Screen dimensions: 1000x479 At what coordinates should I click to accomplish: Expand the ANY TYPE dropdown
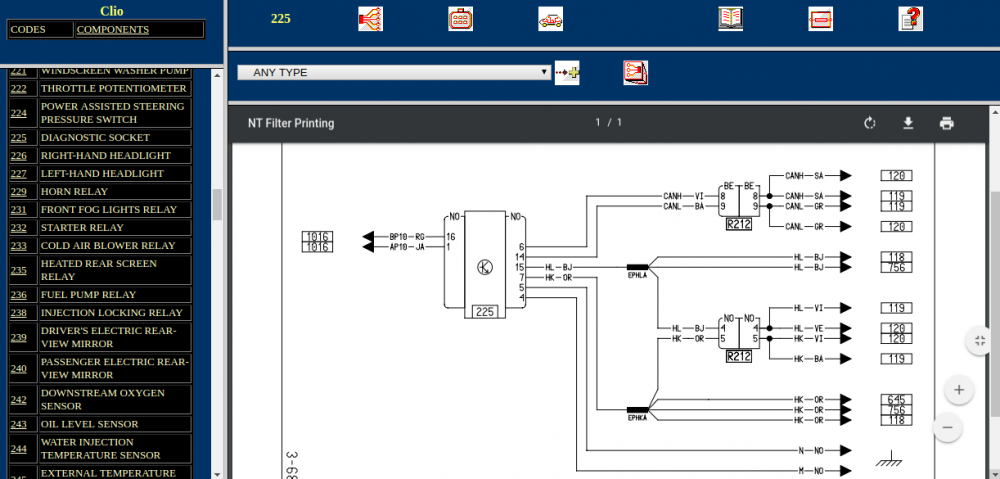click(x=394, y=72)
